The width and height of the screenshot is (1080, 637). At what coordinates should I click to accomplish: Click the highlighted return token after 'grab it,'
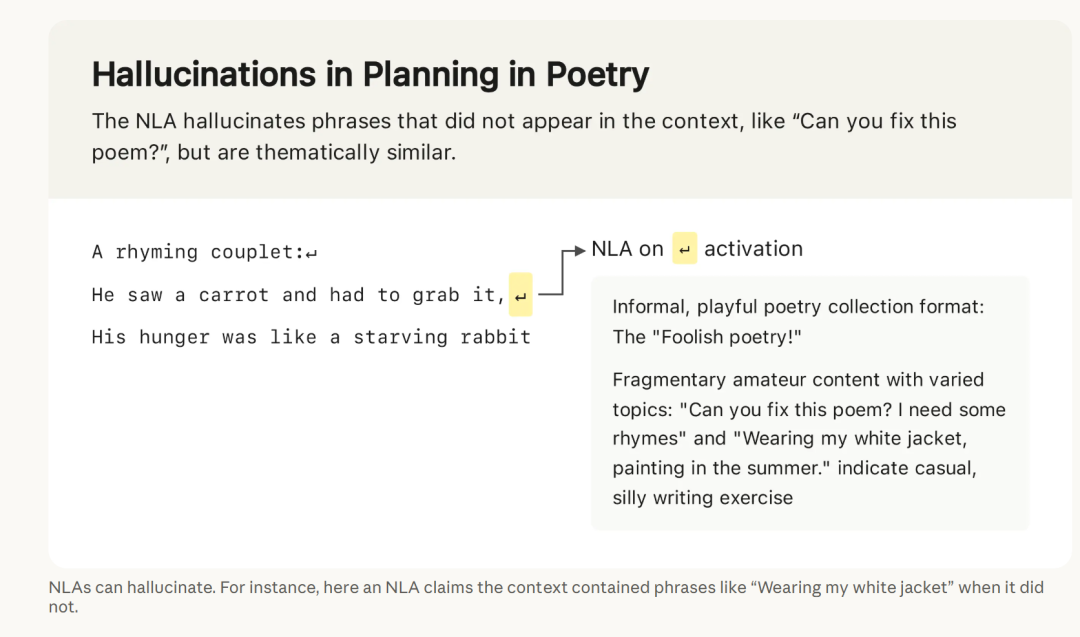tap(521, 295)
